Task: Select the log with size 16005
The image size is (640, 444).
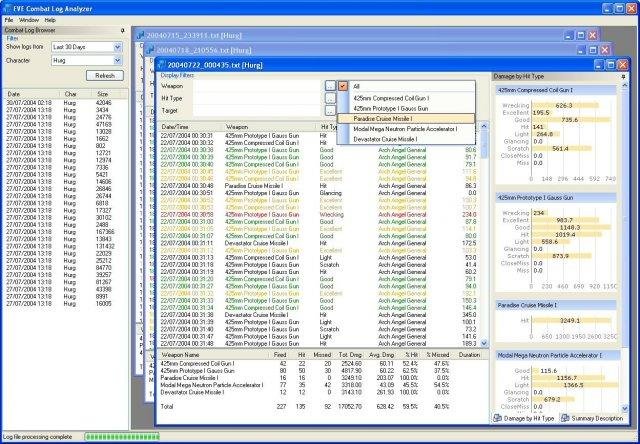Action: 64,304
